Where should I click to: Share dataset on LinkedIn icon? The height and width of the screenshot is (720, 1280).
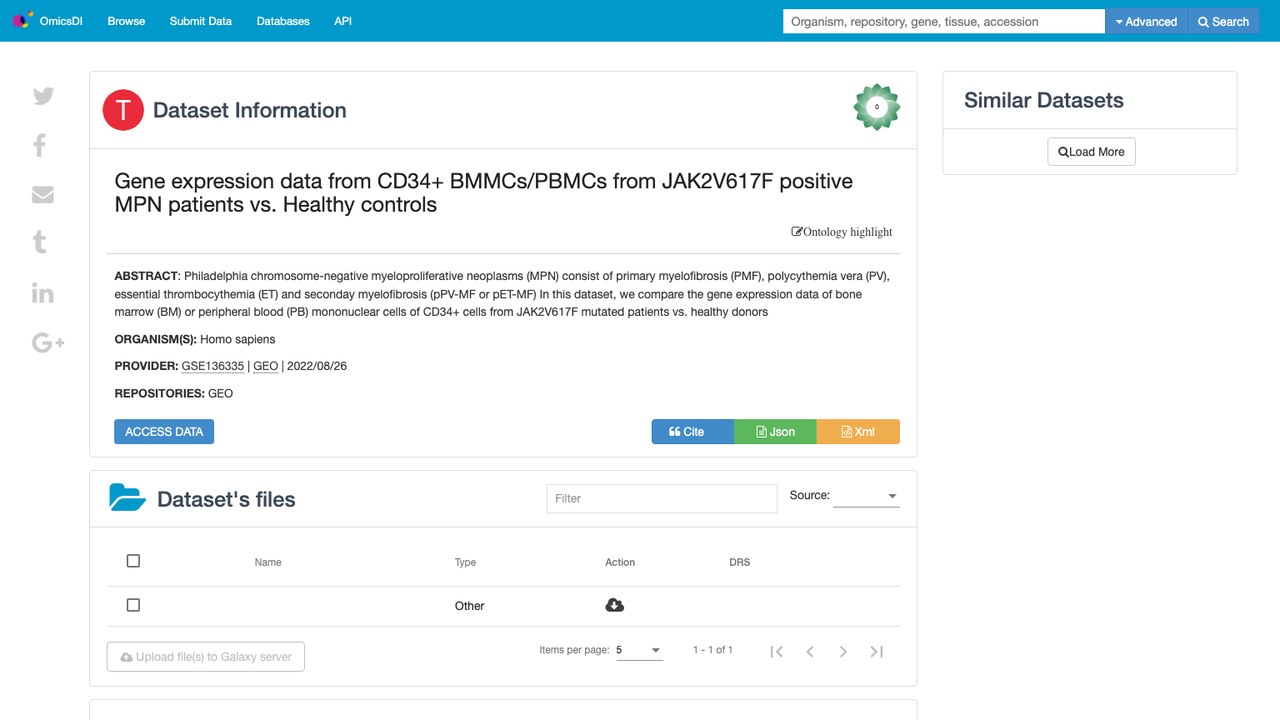pyautogui.click(x=42, y=292)
